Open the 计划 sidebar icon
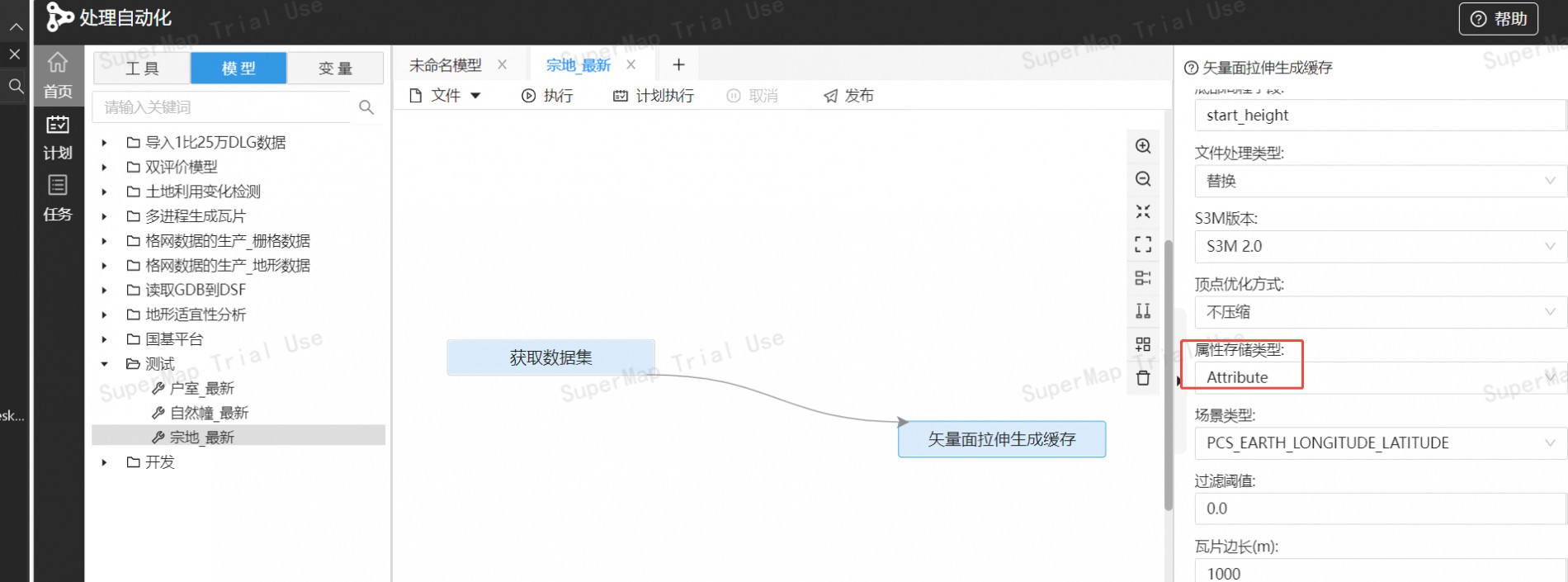 coord(58,137)
